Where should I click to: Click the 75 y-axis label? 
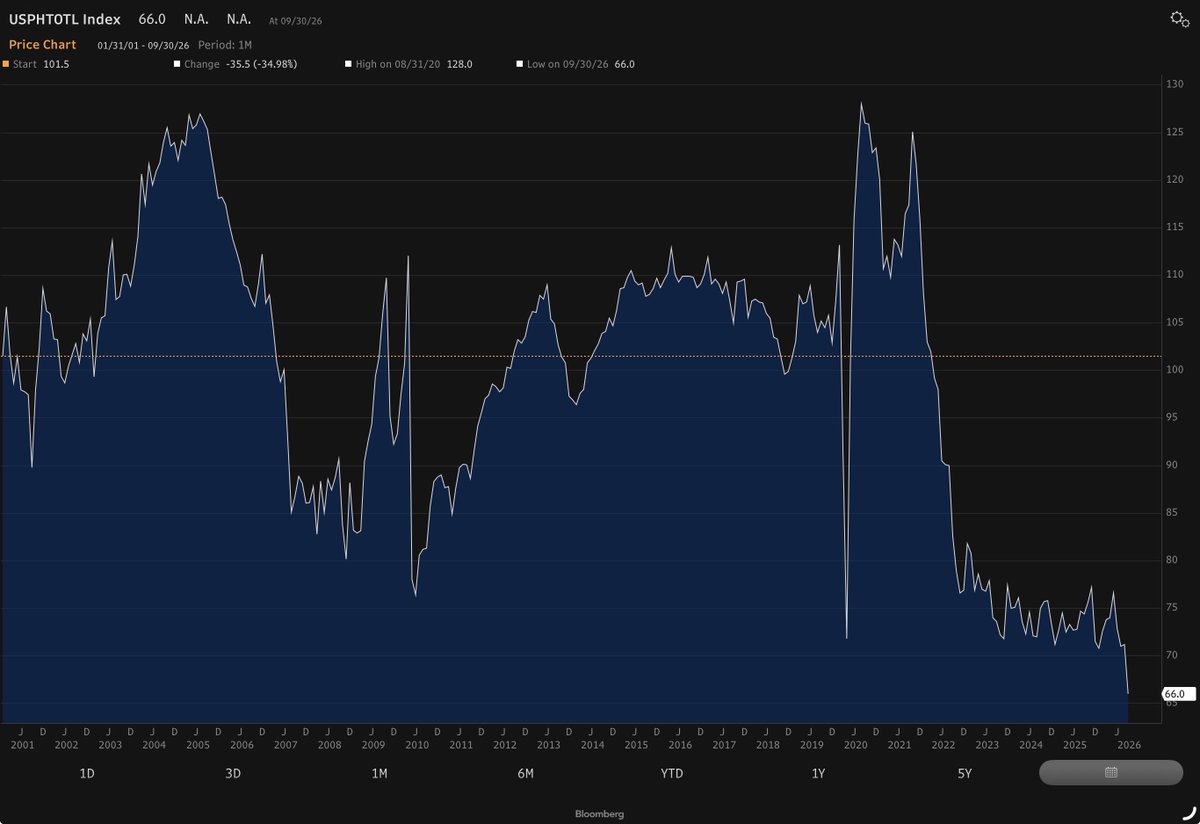point(1172,608)
